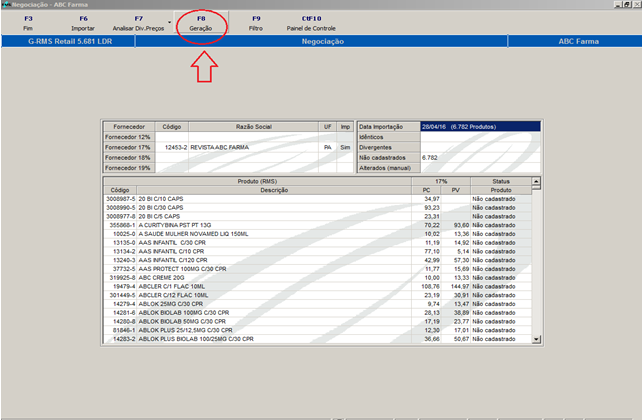The height and width of the screenshot is (420, 642).
Task: Select row ABLOK PLUS 25/12,5MG C/30 CPR
Action: (x=317, y=330)
